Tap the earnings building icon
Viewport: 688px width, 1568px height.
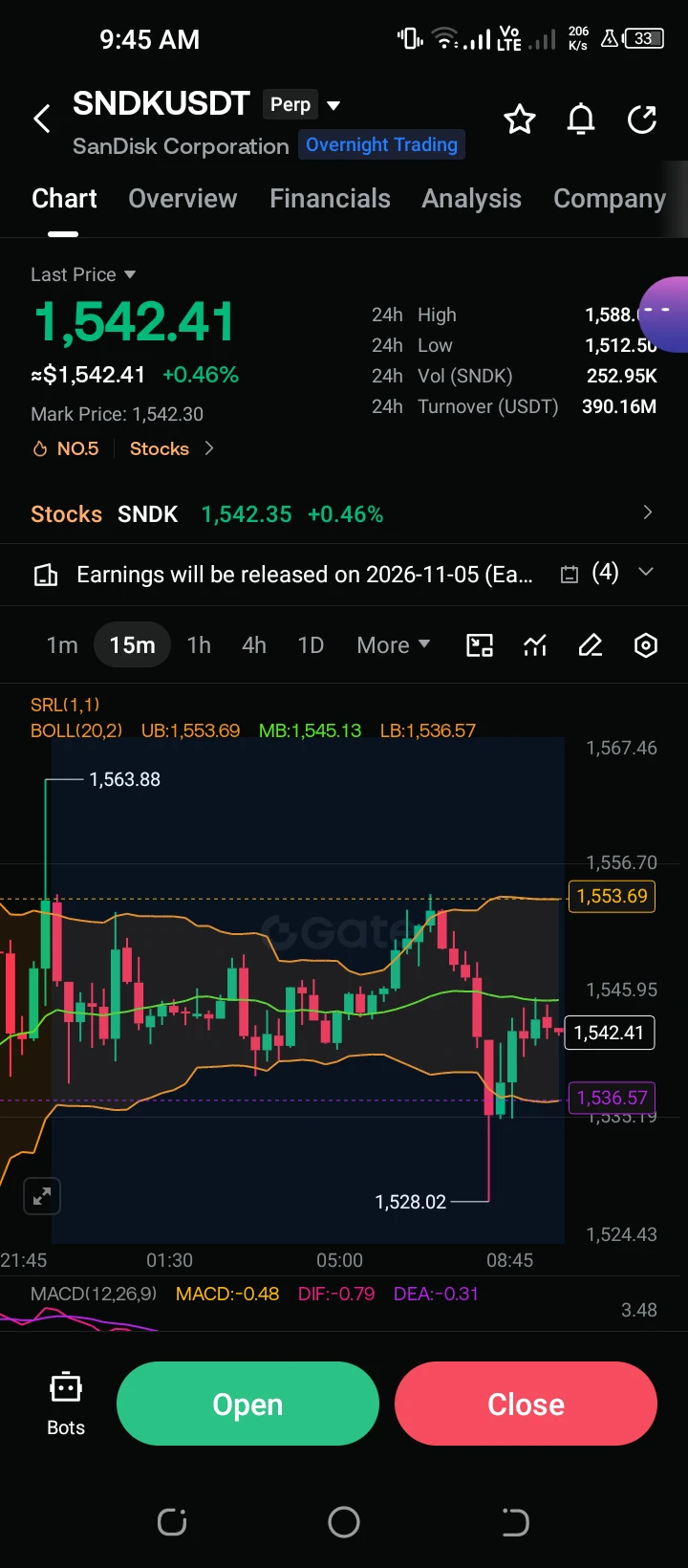pyautogui.click(x=46, y=575)
